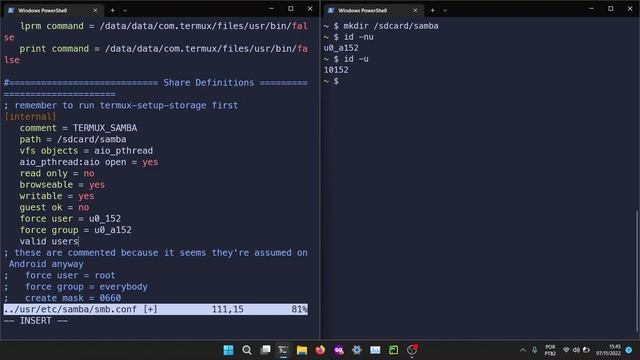Click 'mkdir /sdcard/samba' in the right terminal

click(391, 26)
